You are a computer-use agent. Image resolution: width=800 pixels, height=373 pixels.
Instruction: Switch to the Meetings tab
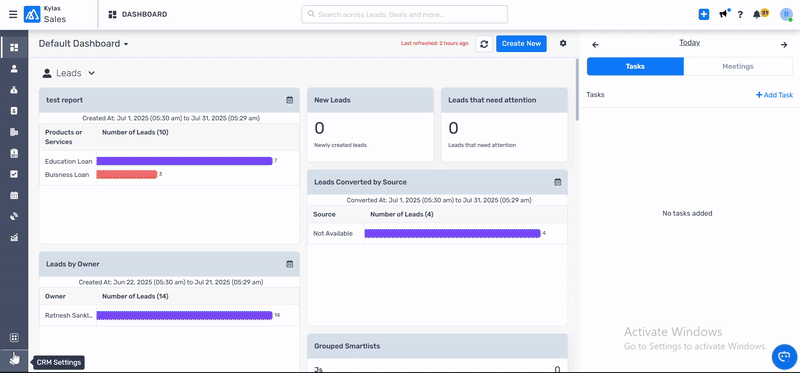click(738, 66)
